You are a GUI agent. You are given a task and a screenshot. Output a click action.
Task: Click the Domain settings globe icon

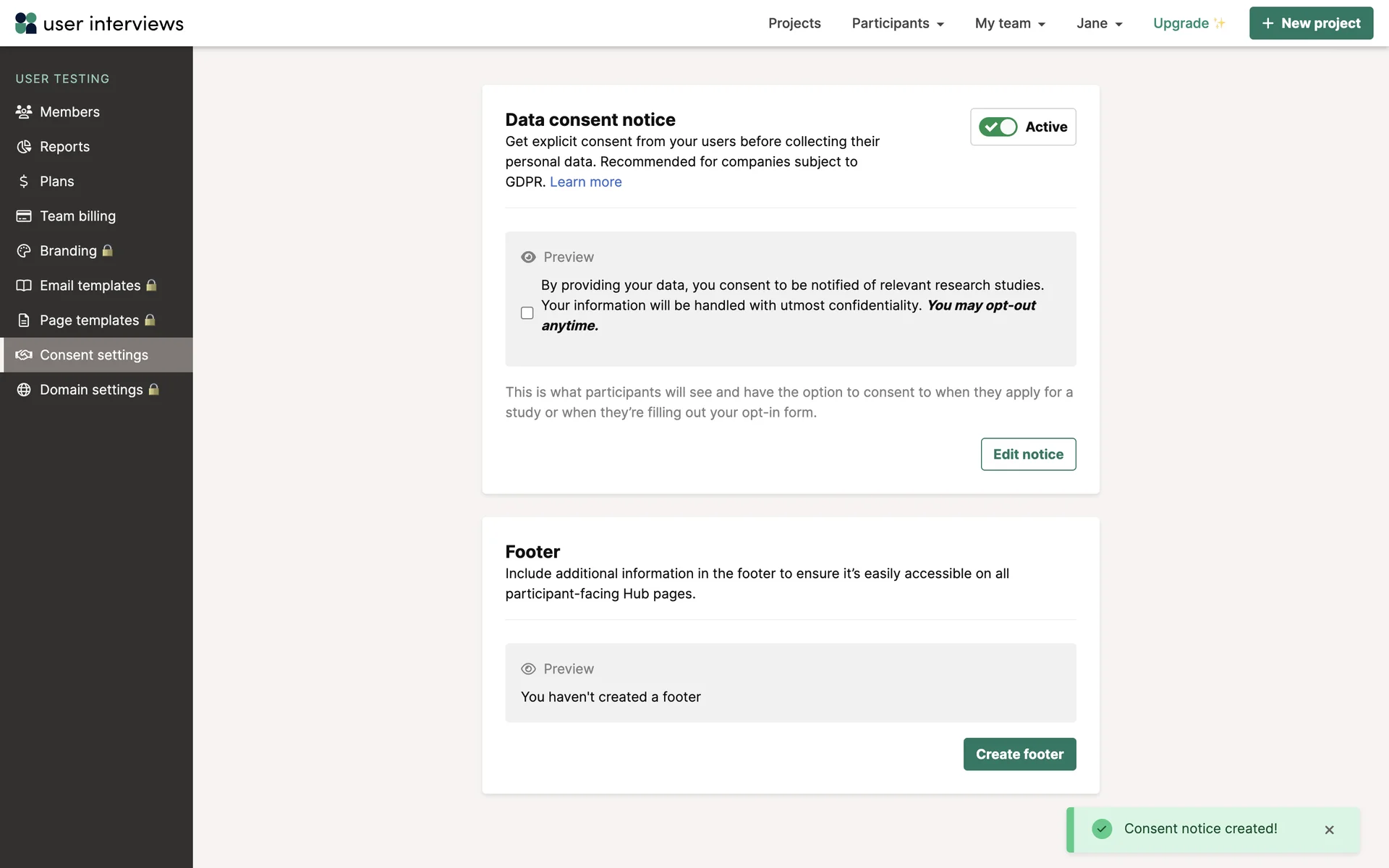24,390
